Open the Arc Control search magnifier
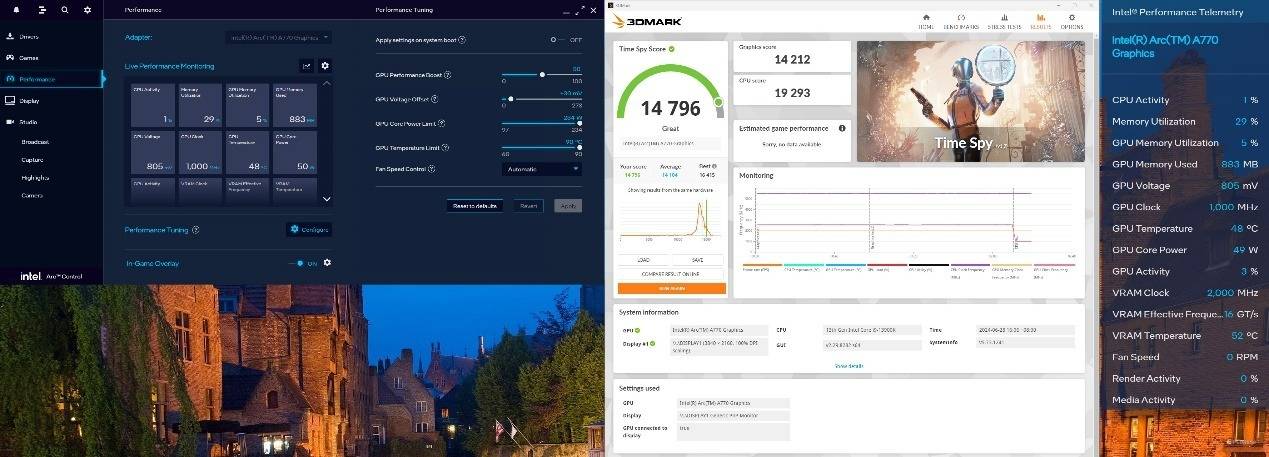The image size is (1269, 457). click(65, 9)
